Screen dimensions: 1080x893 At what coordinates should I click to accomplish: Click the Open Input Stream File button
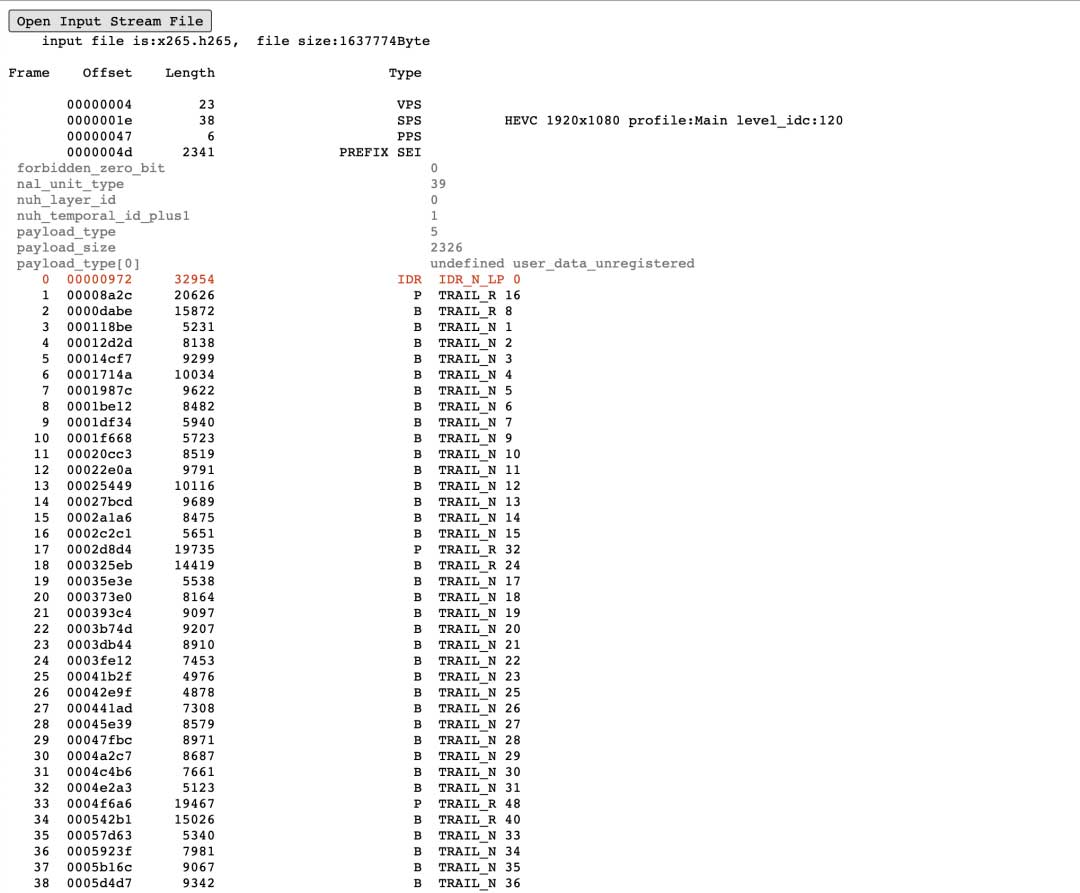point(110,21)
